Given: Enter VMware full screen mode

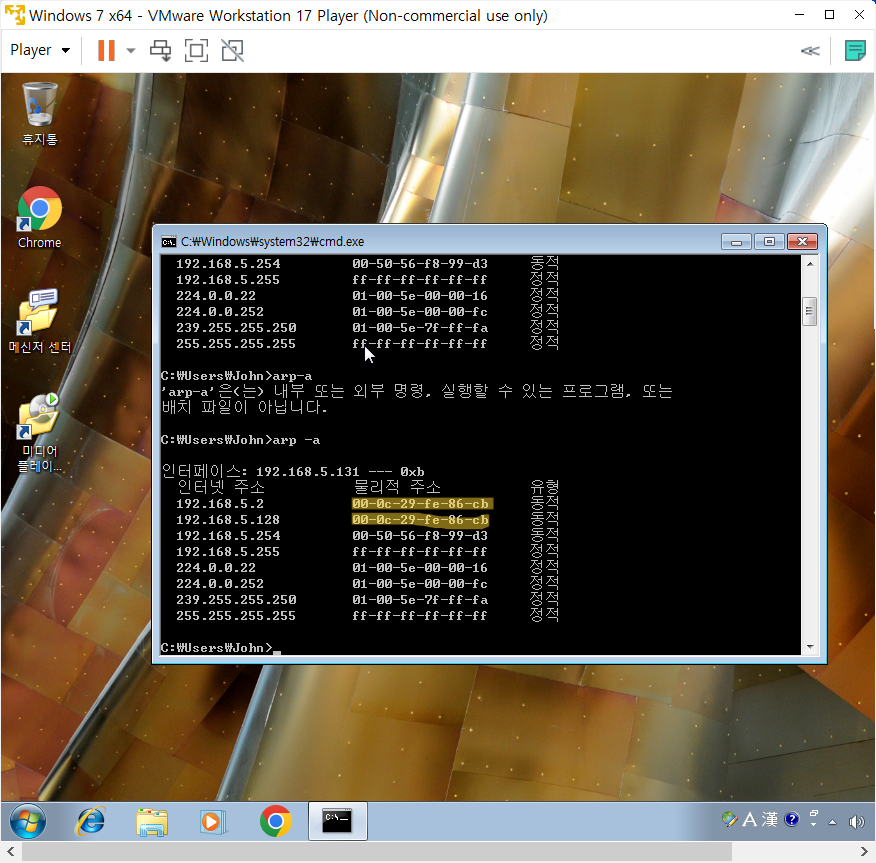Looking at the screenshot, I should (196, 50).
